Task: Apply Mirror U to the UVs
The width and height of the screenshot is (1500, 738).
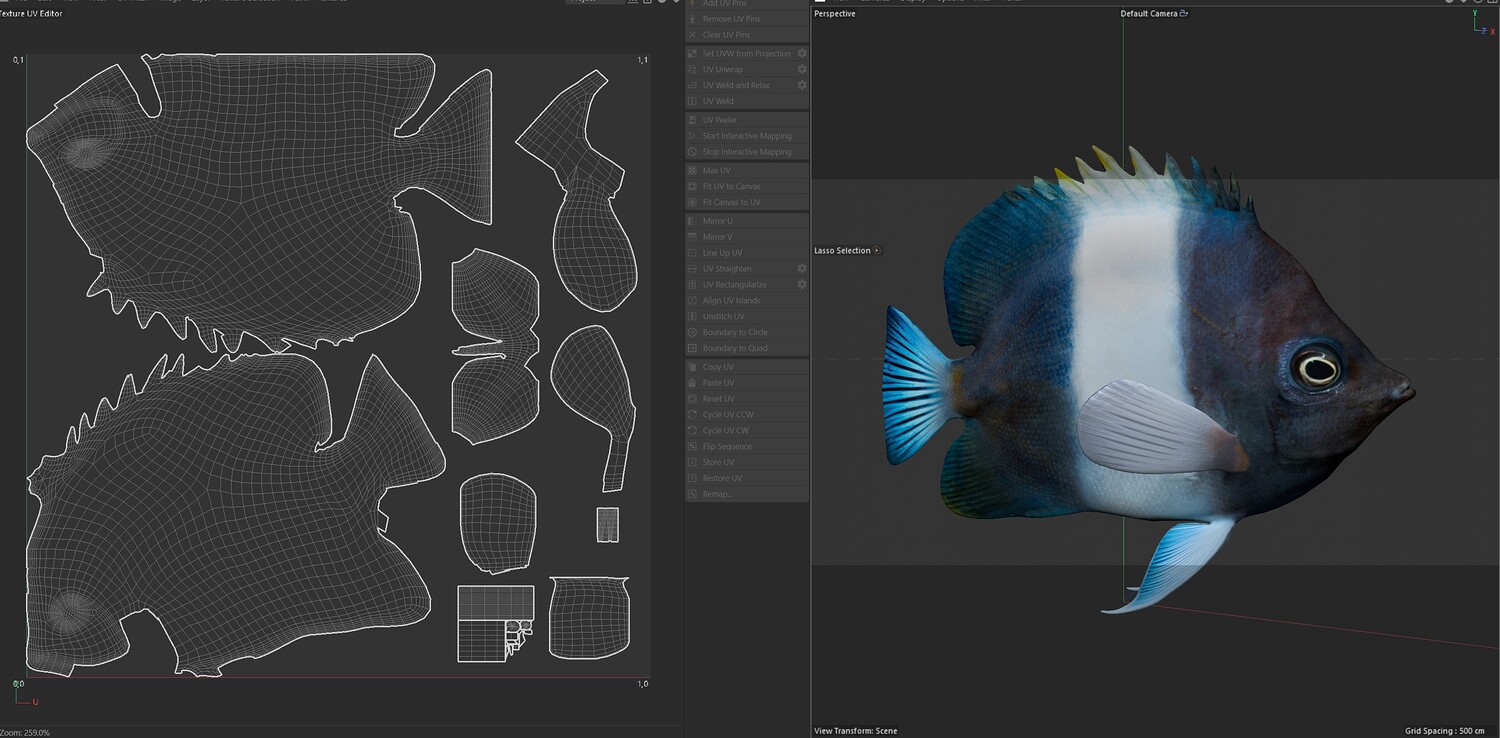Action: 747,221
